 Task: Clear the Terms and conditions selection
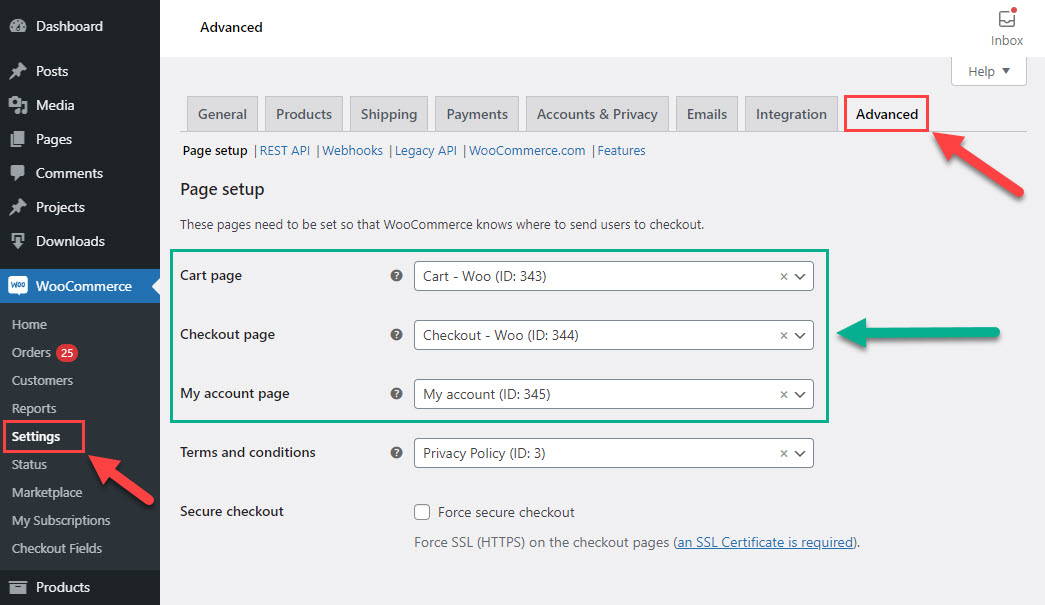click(784, 453)
